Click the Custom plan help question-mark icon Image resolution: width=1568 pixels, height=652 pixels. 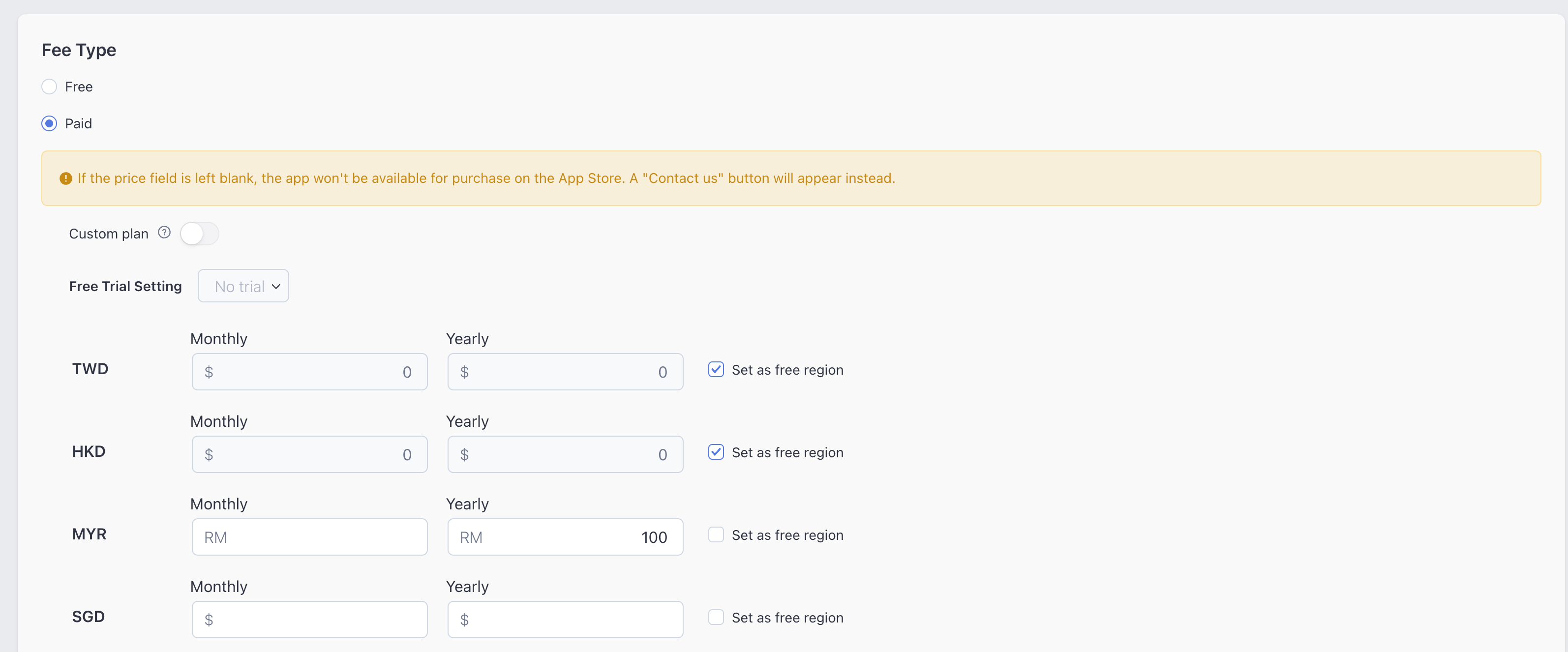(164, 233)
